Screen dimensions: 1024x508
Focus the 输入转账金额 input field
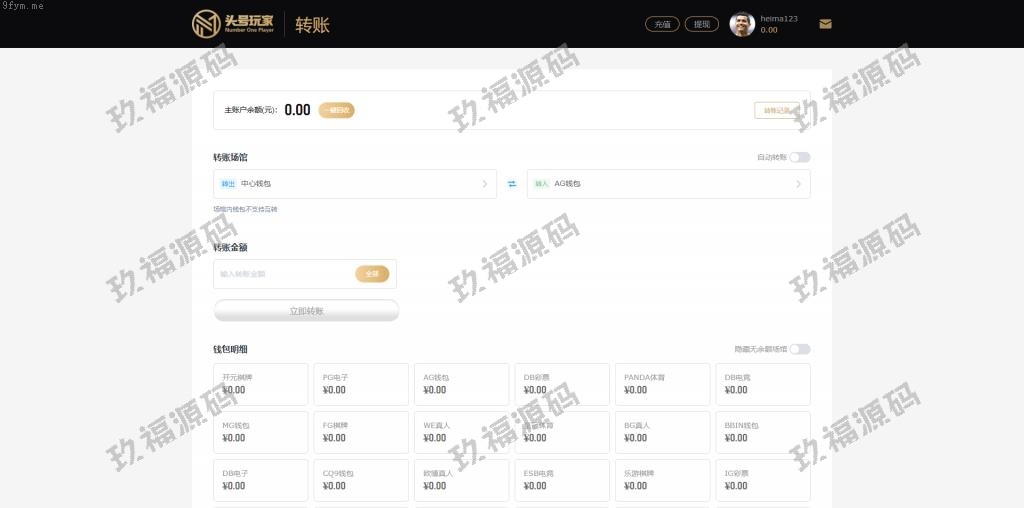pos(284,274)
